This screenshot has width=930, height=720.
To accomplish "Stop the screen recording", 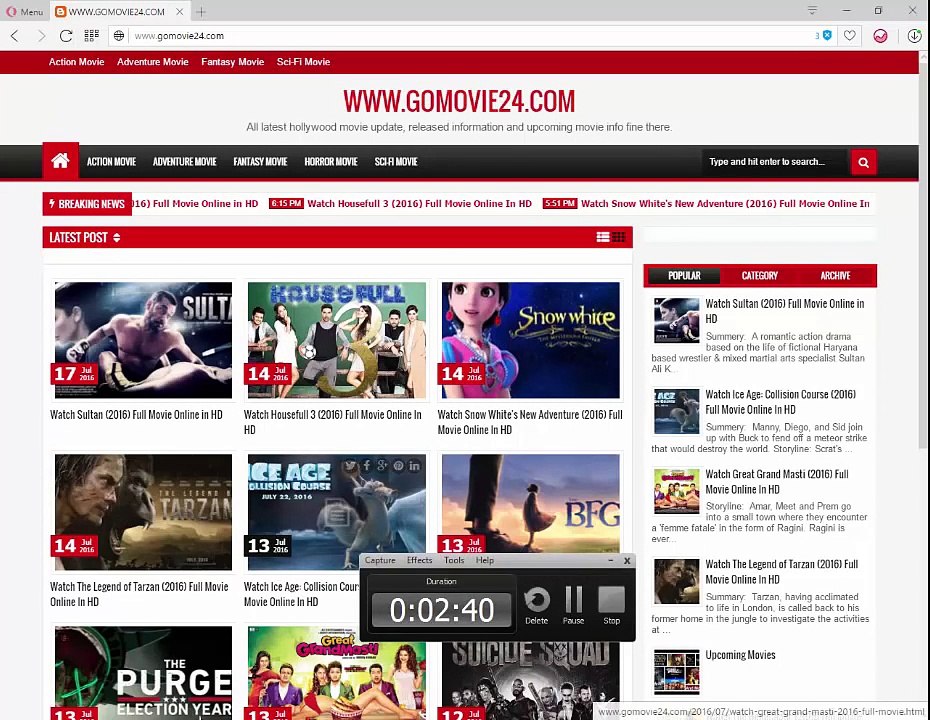I will coord(611,605).
